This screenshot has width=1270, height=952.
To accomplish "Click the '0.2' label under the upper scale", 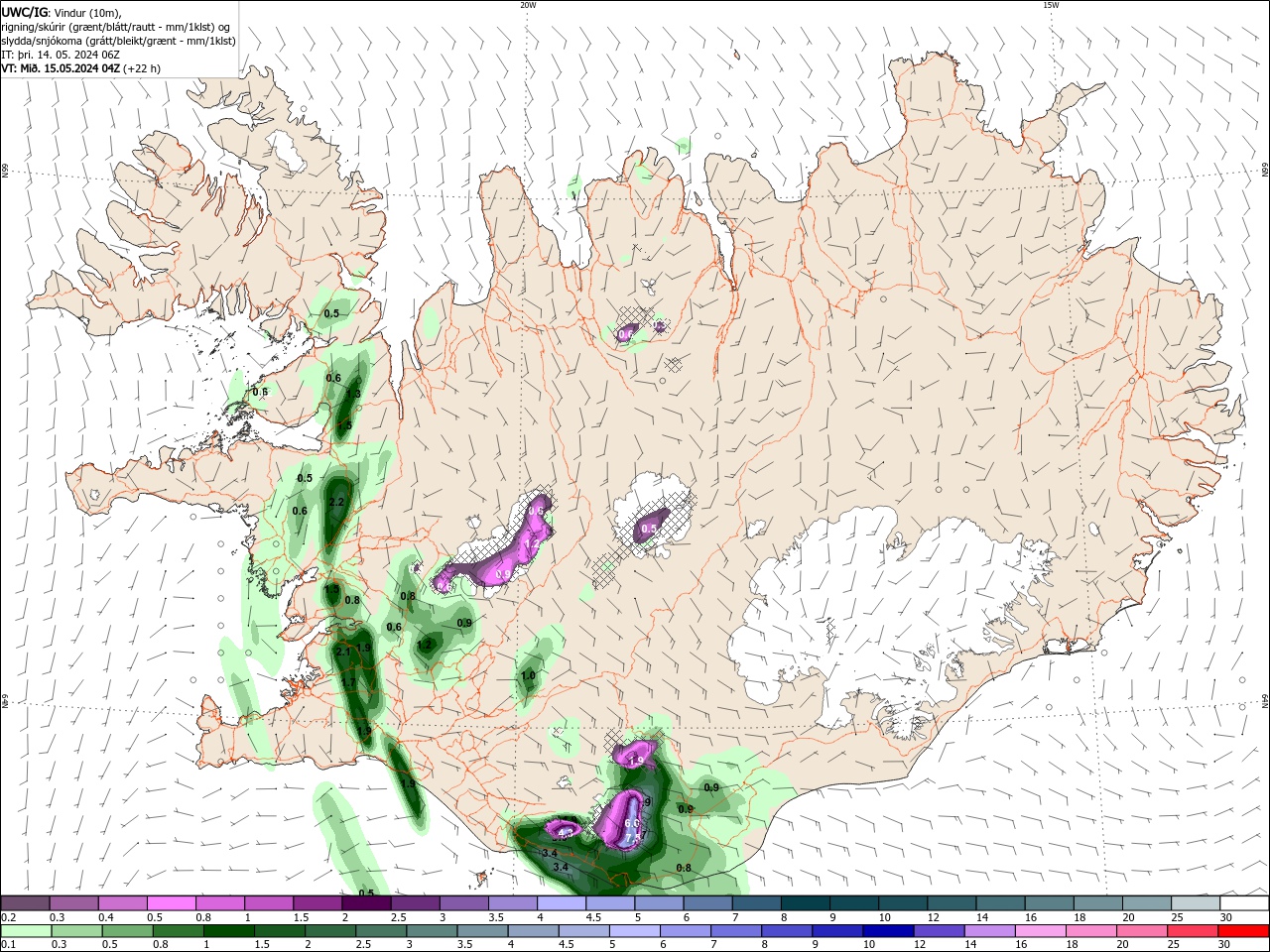I will pos(9,917).
